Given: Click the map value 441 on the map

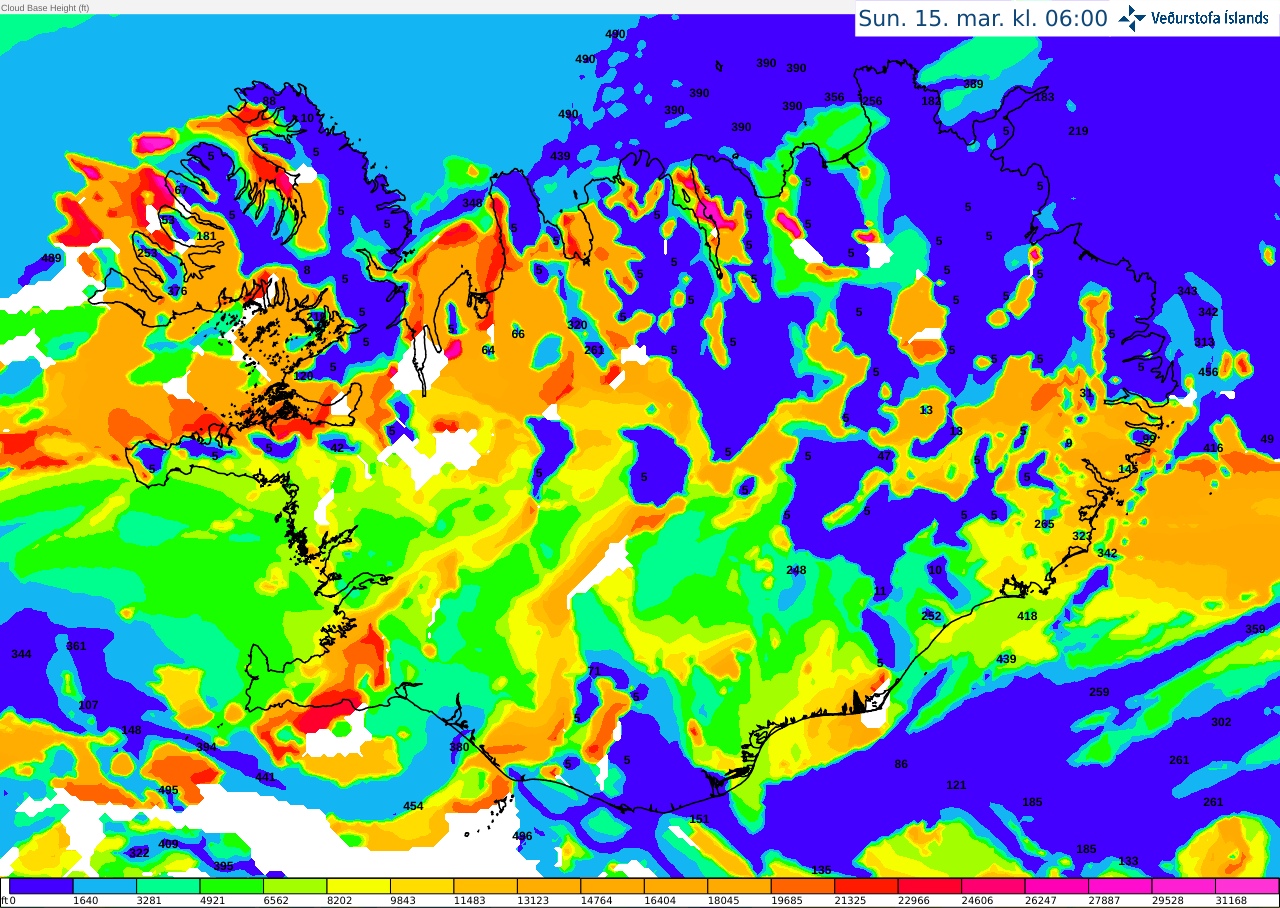Looking at the screenshot, I should point(265,777).
